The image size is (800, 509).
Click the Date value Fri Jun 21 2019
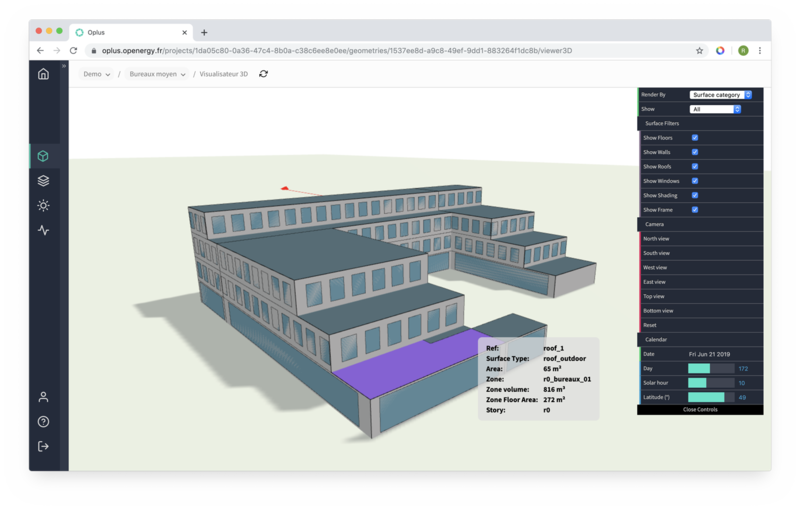709,354
